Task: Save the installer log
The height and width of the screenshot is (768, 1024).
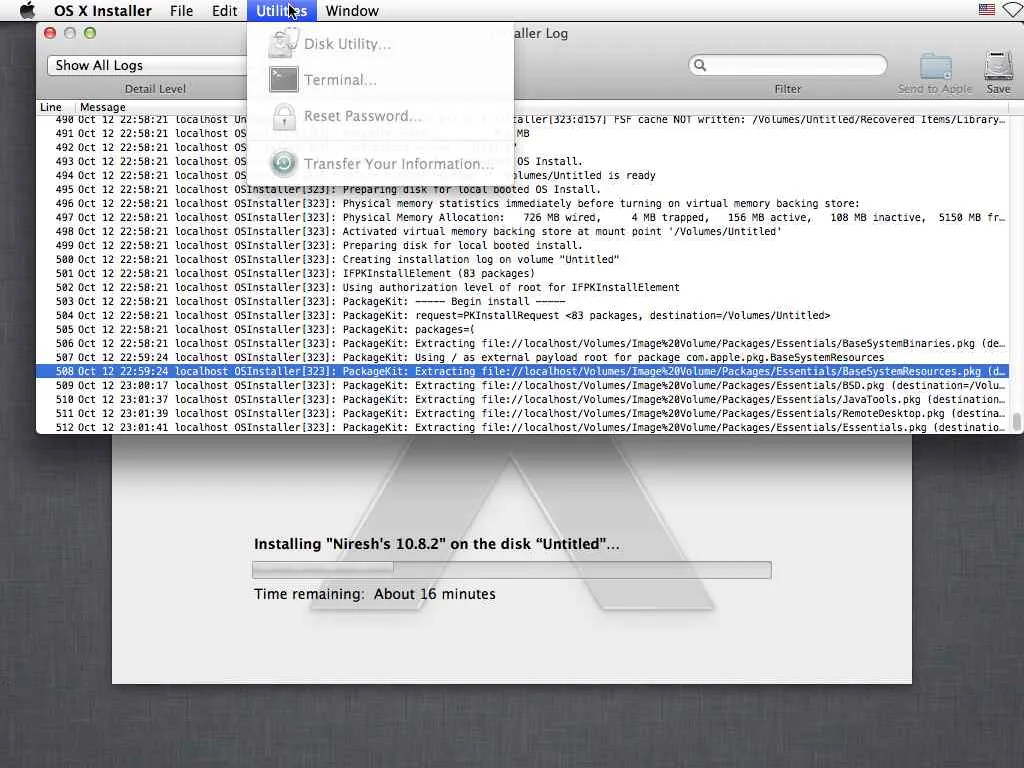Action: (x=998, y=72)
